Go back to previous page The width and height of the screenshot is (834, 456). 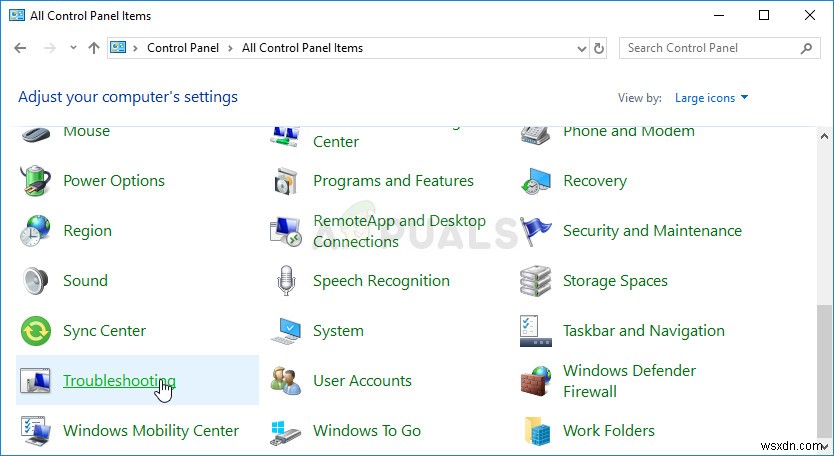click(x=20, y=48)
